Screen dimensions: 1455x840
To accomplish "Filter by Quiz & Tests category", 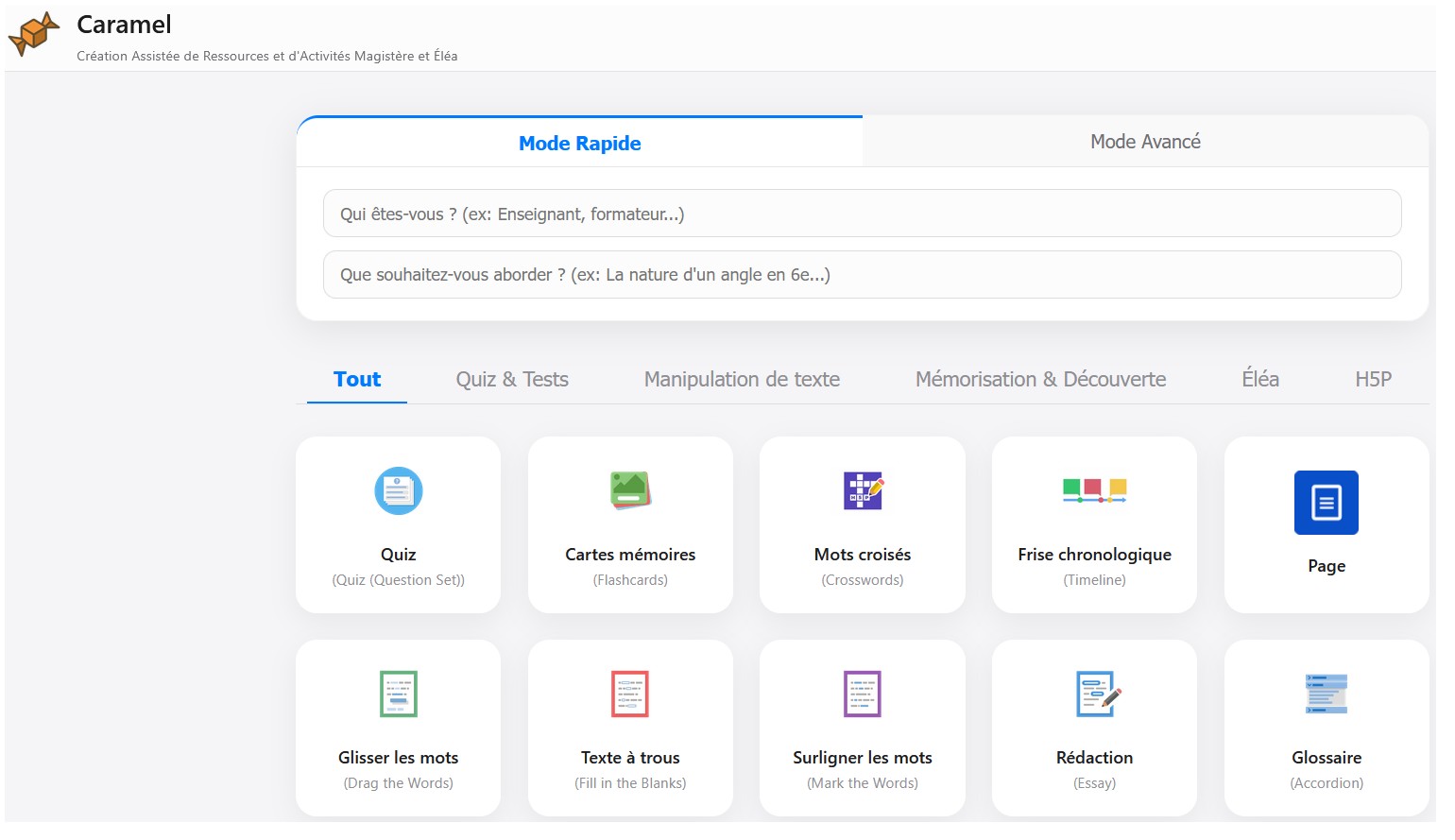I will coord(512,380).
